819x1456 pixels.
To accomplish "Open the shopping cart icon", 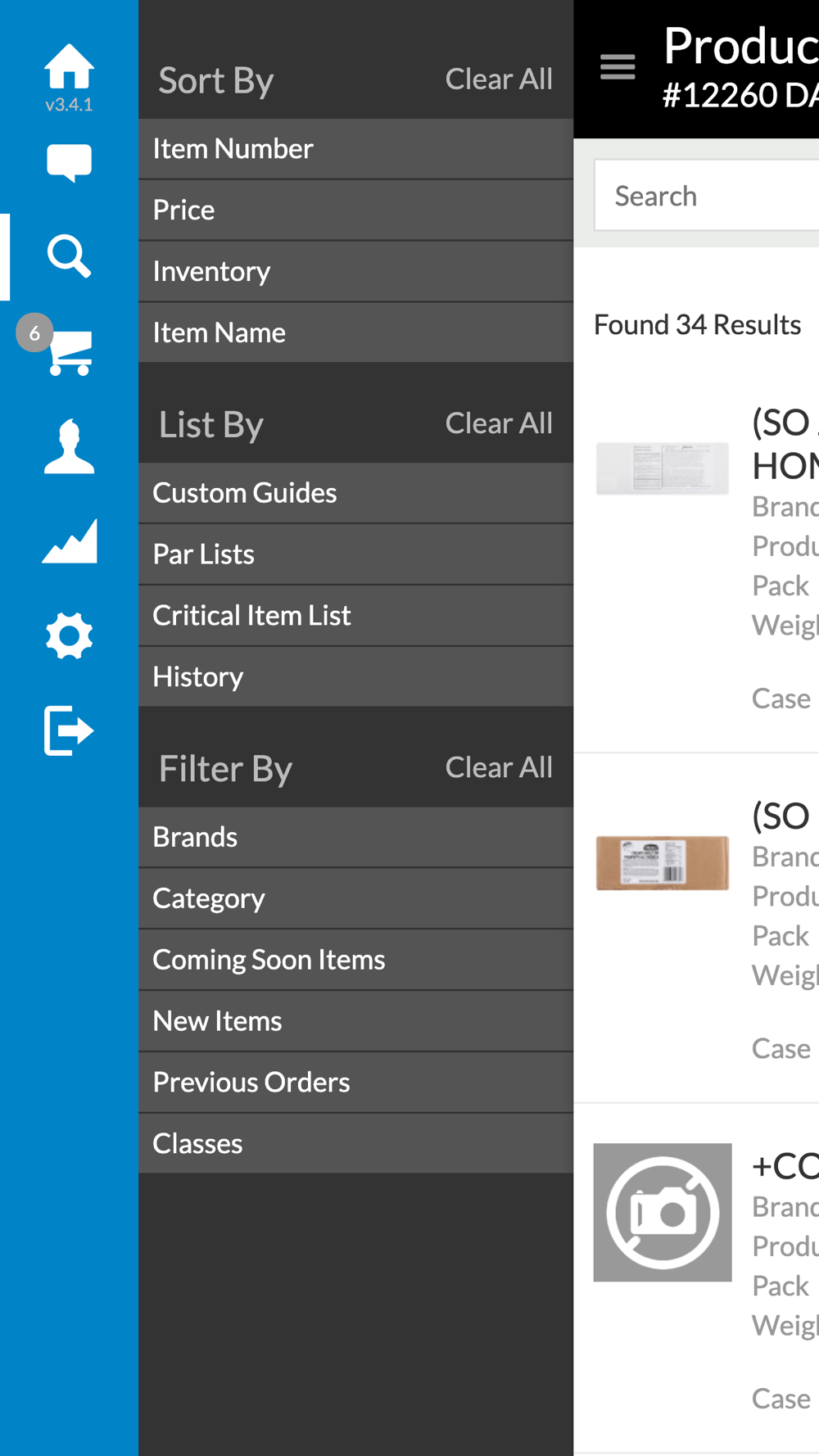I will 70,353.
